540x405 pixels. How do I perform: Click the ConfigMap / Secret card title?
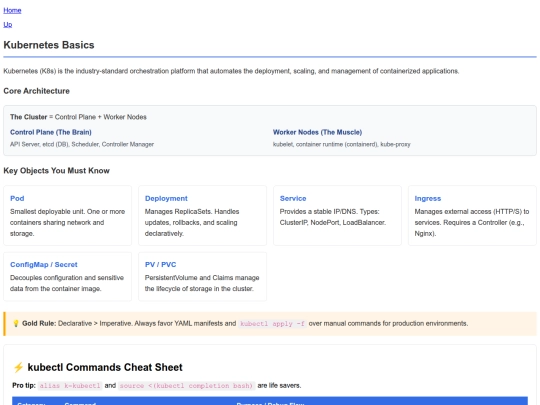pyautogui.click(x=44, y=264)
